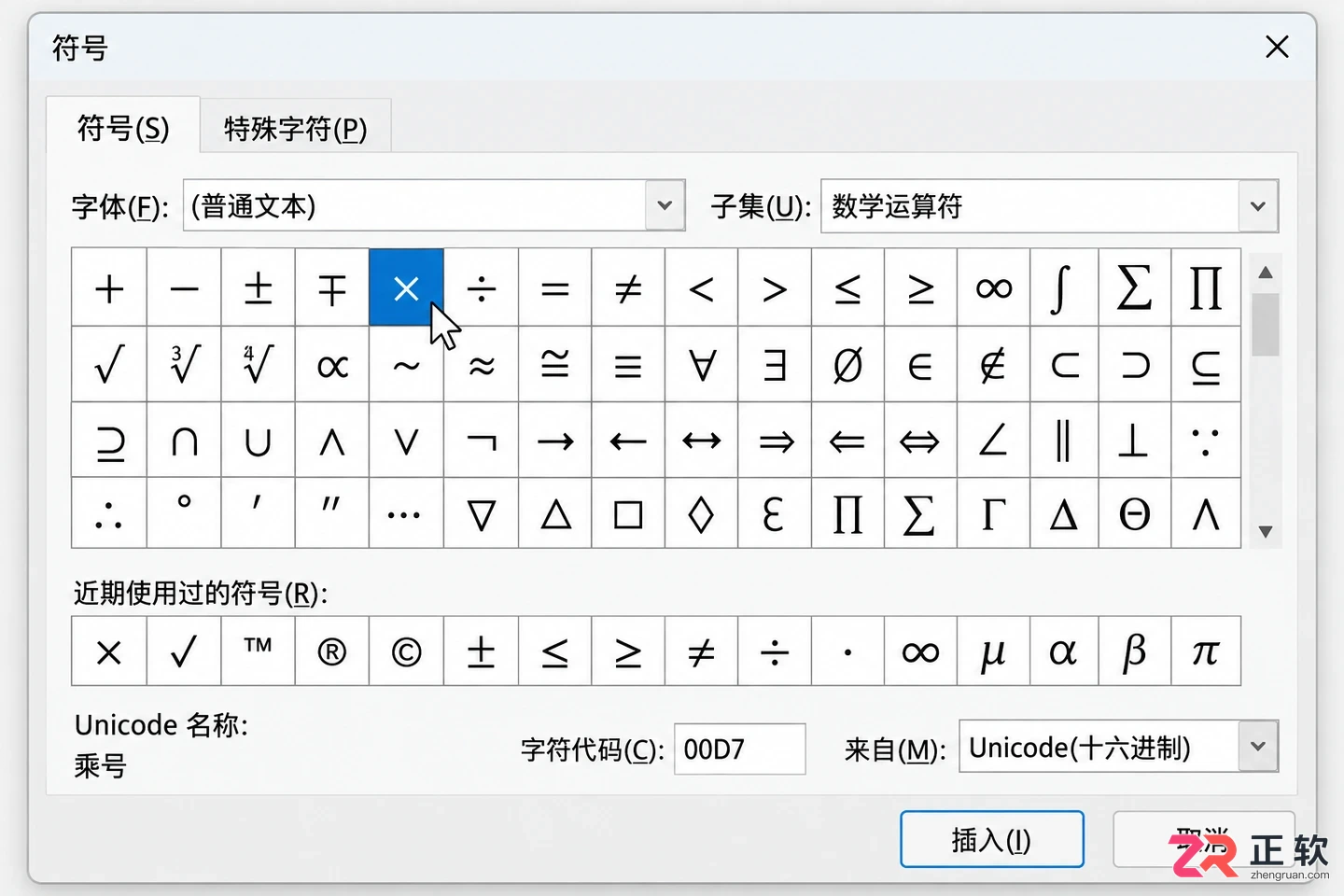Viewport: 1344px width, 896px height.
Task: Choose the empty set (∅) symbol
Action: pyautogui.click(x=847, y=364)
